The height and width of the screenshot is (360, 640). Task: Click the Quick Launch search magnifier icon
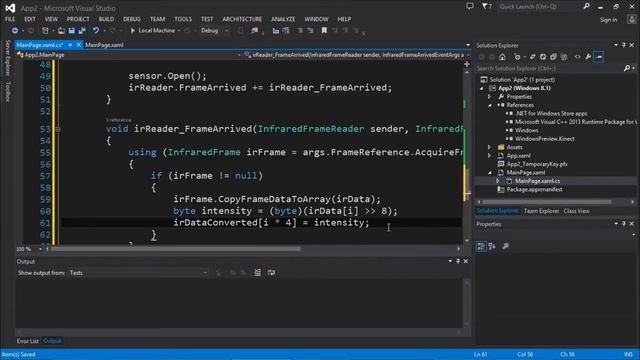point(587,6)
